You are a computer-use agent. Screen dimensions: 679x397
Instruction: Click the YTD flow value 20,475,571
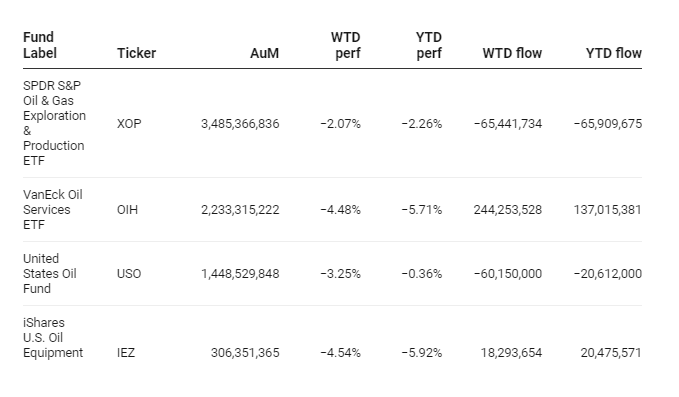pyautogui.click(x=611, y=352)
